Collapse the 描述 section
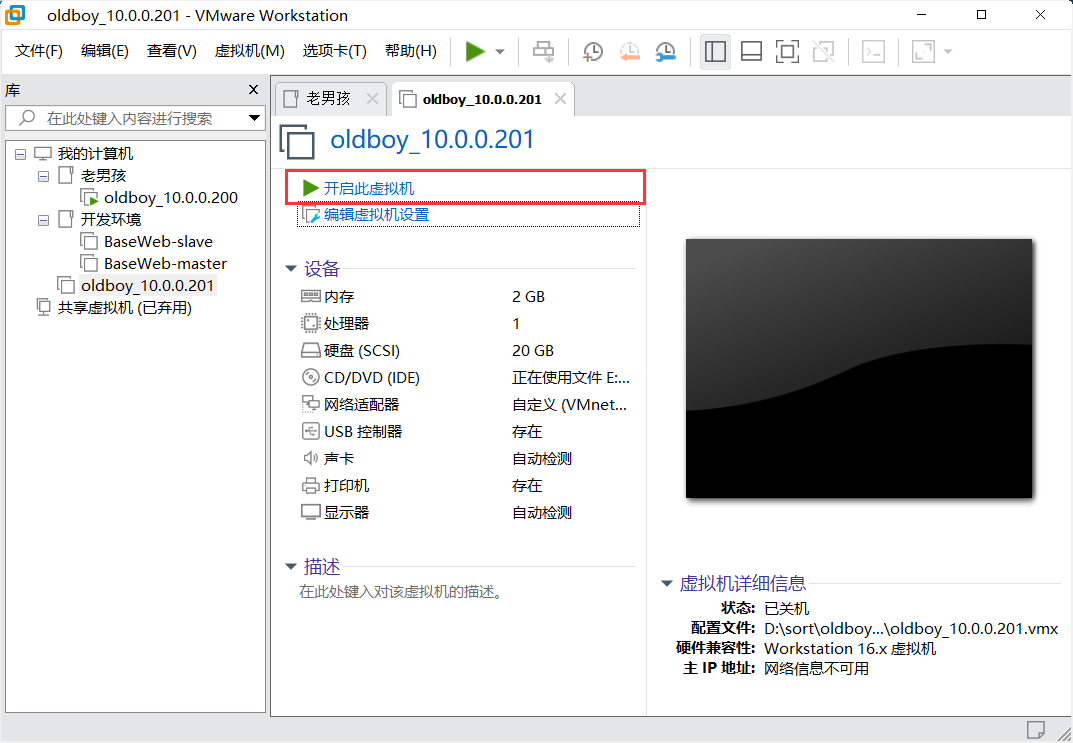The height and width of the screenshot is (743, 1073). tap(291, 566)
